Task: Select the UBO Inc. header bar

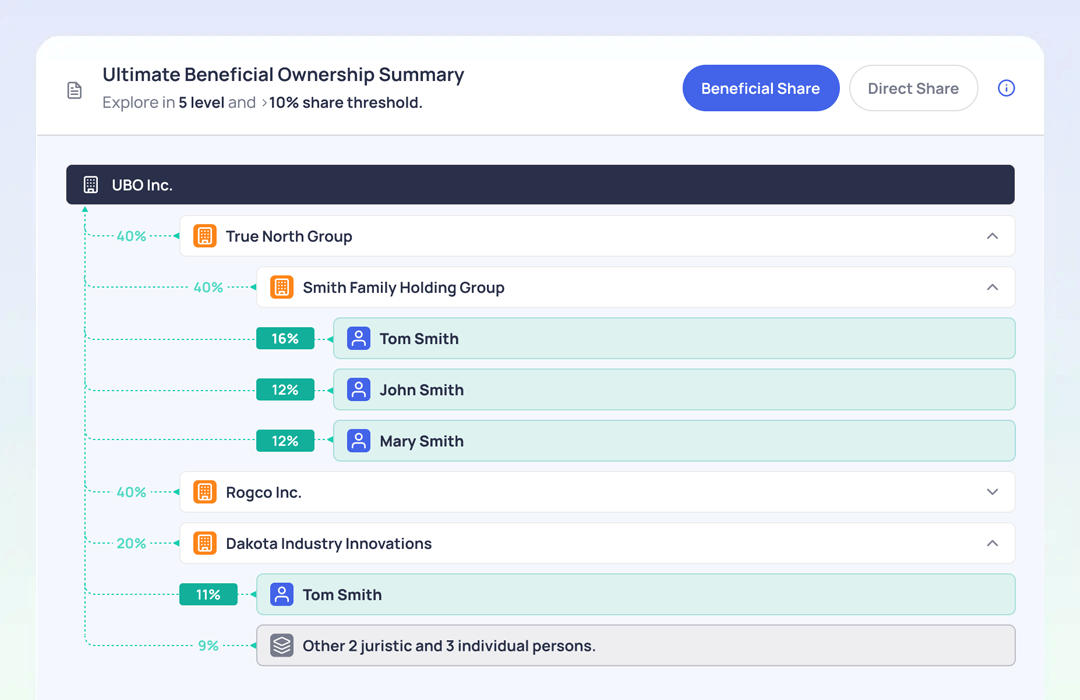Action: [x=540, y=184]
